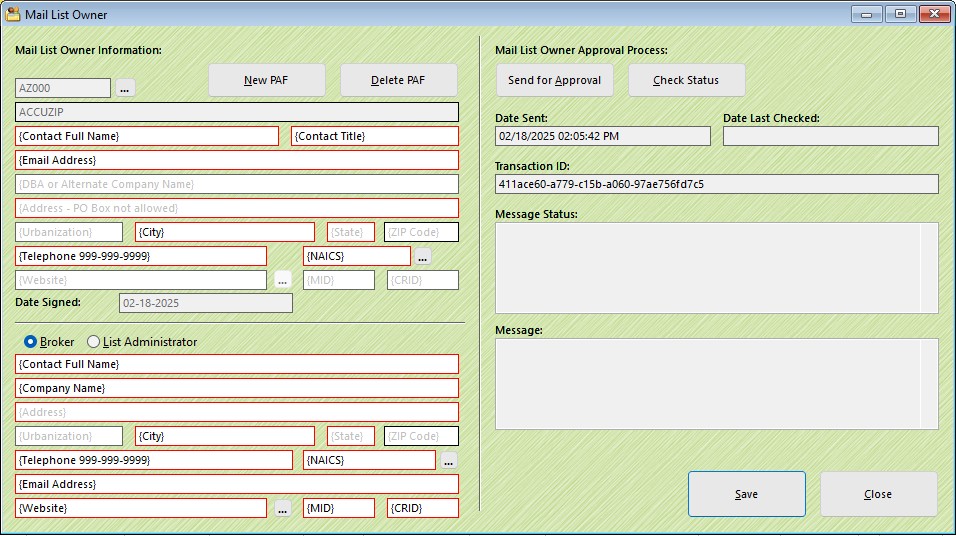This screenshot has width=956, height=536.
Task: Maximize the Mail List Owner window
Action: pos(901,14)
